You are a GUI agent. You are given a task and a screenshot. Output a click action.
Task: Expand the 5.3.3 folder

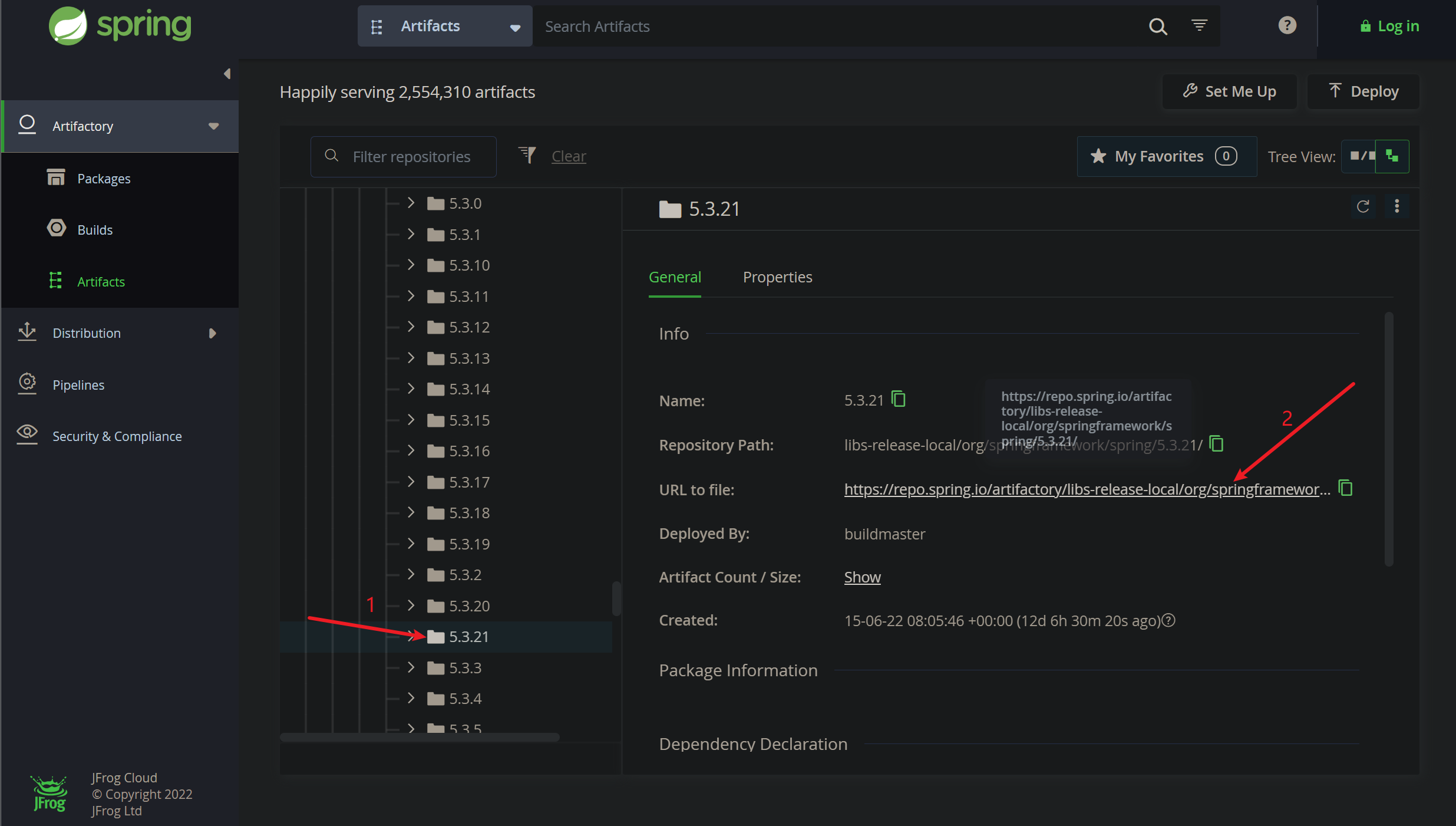pyautogui.click(x=411, y=667)
